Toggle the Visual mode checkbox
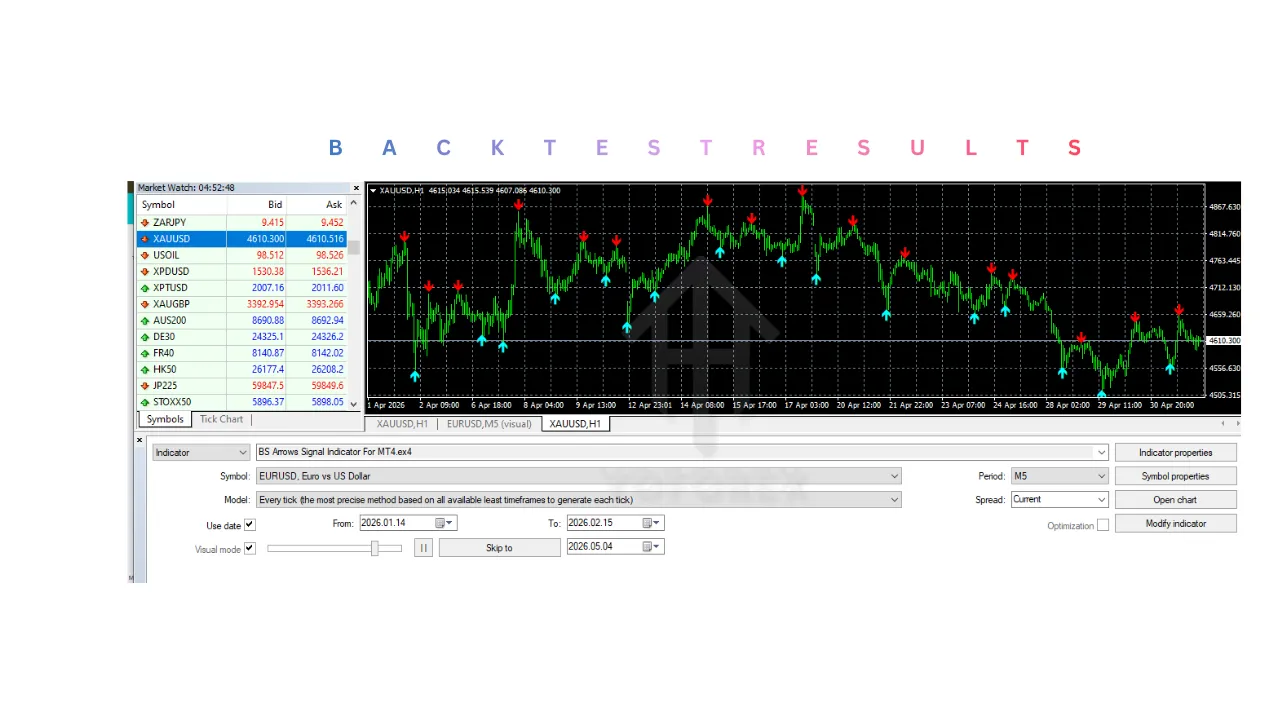 pos(250,549)
